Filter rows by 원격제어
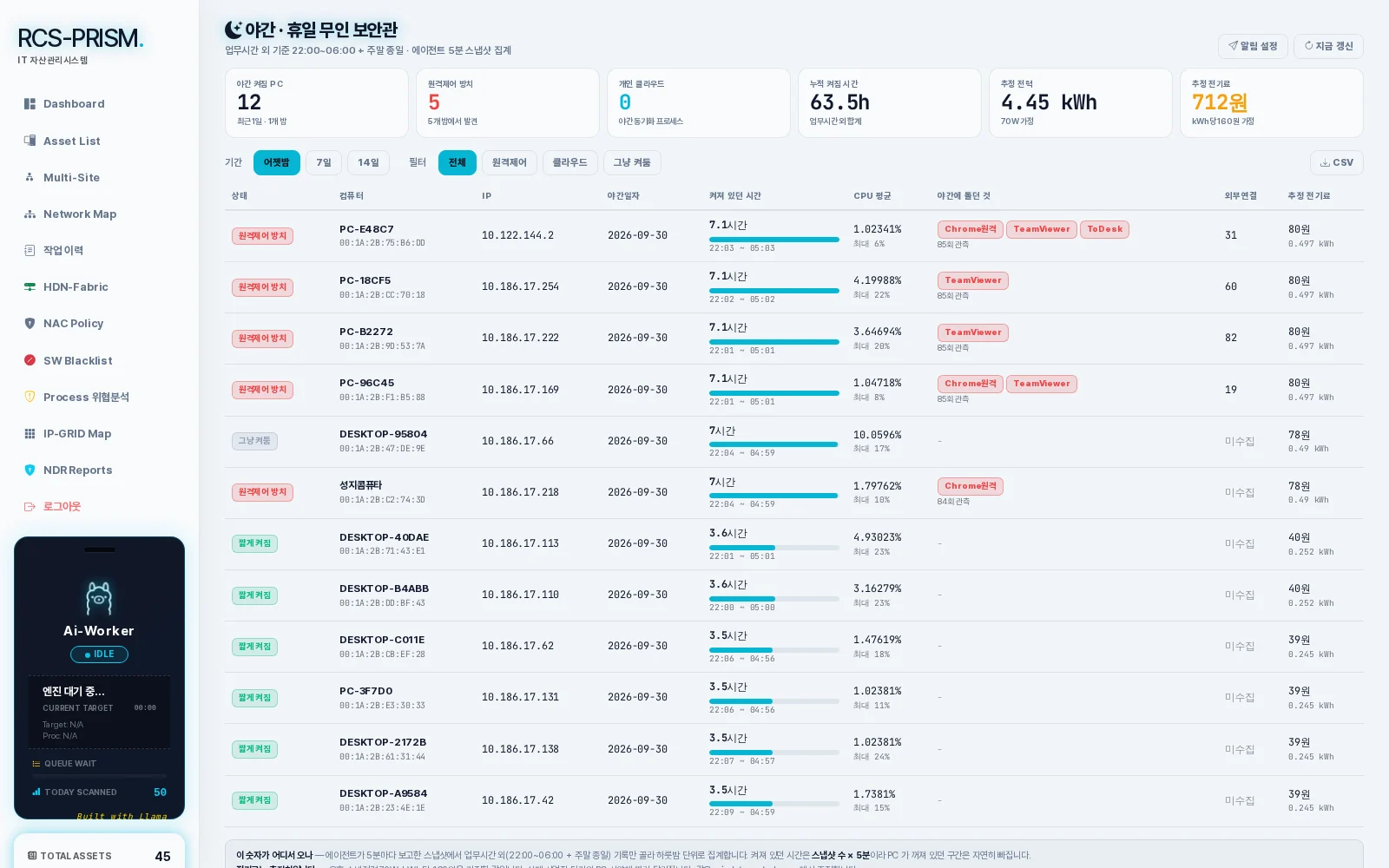Image resolution: width=1389 pixels, height=868 pixels. click(x=510, y=162)
